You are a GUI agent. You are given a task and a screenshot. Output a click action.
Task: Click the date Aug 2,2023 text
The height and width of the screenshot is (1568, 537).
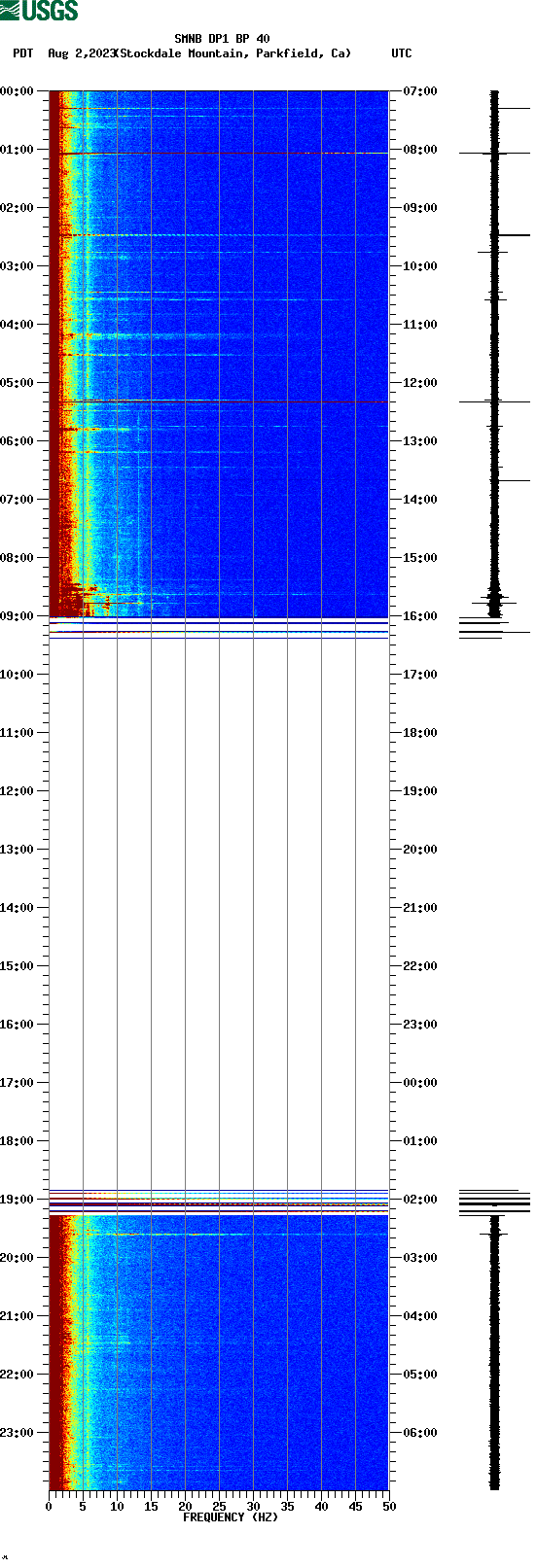point(81,53)
